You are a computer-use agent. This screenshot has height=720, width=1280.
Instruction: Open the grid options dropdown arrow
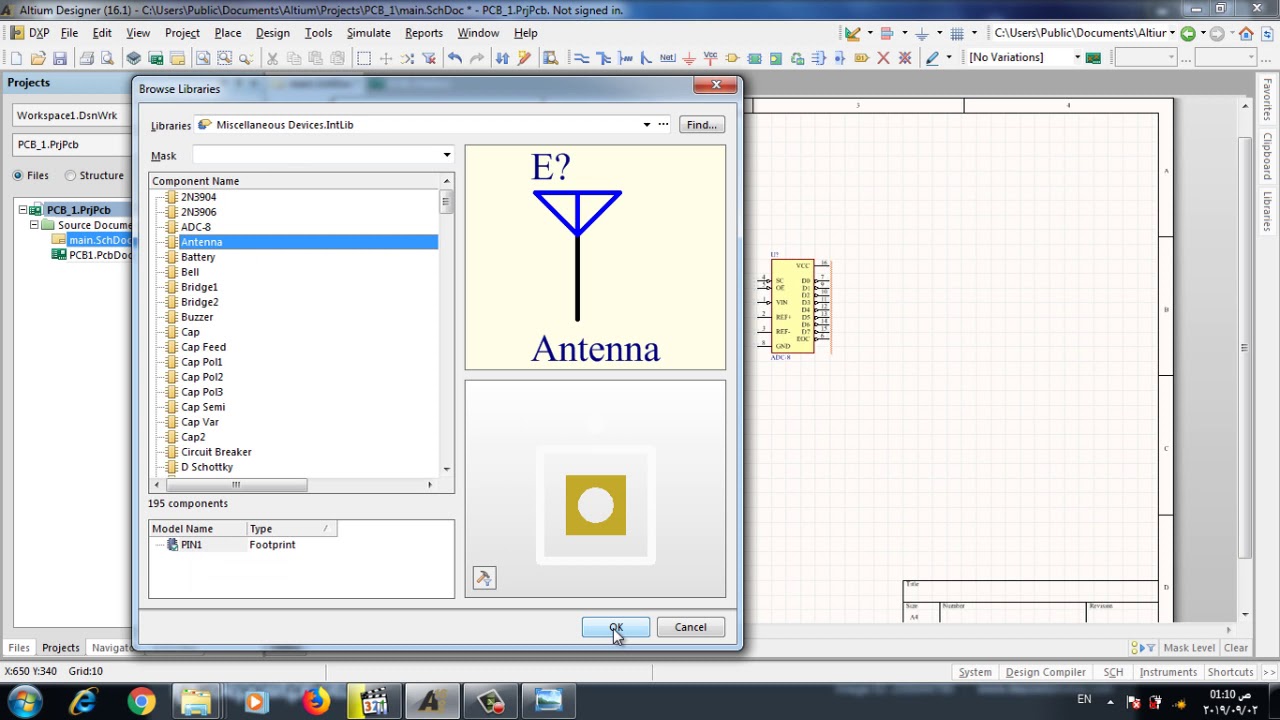click(x=974, y=33)
